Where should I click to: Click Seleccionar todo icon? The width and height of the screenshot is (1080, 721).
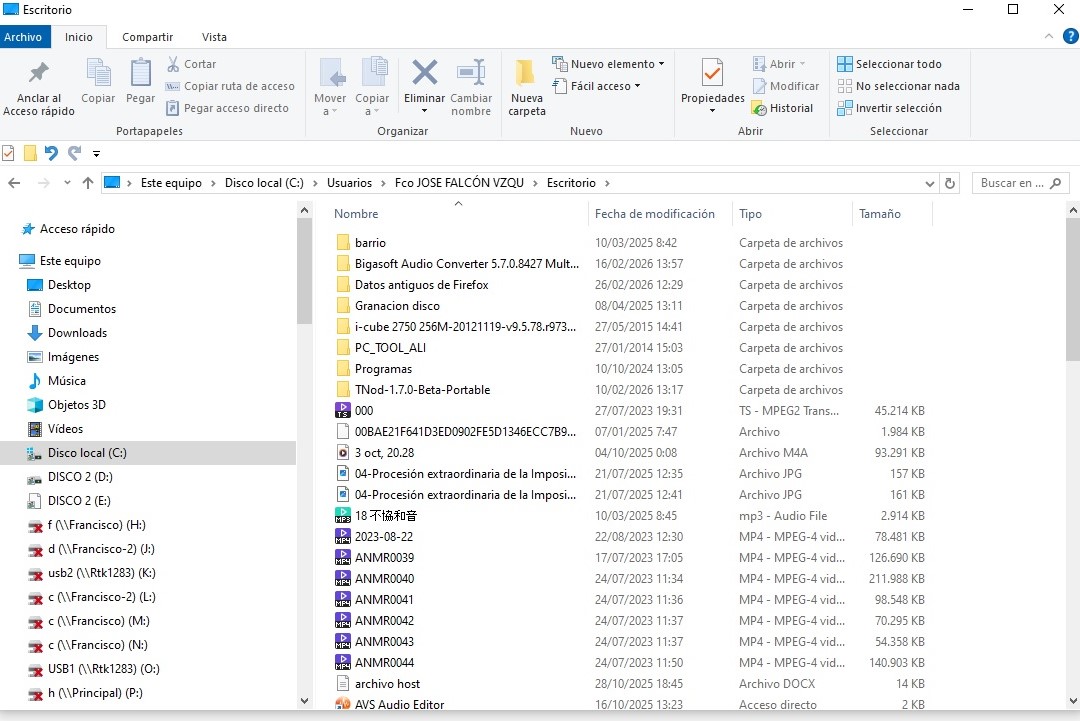[844, 64]
